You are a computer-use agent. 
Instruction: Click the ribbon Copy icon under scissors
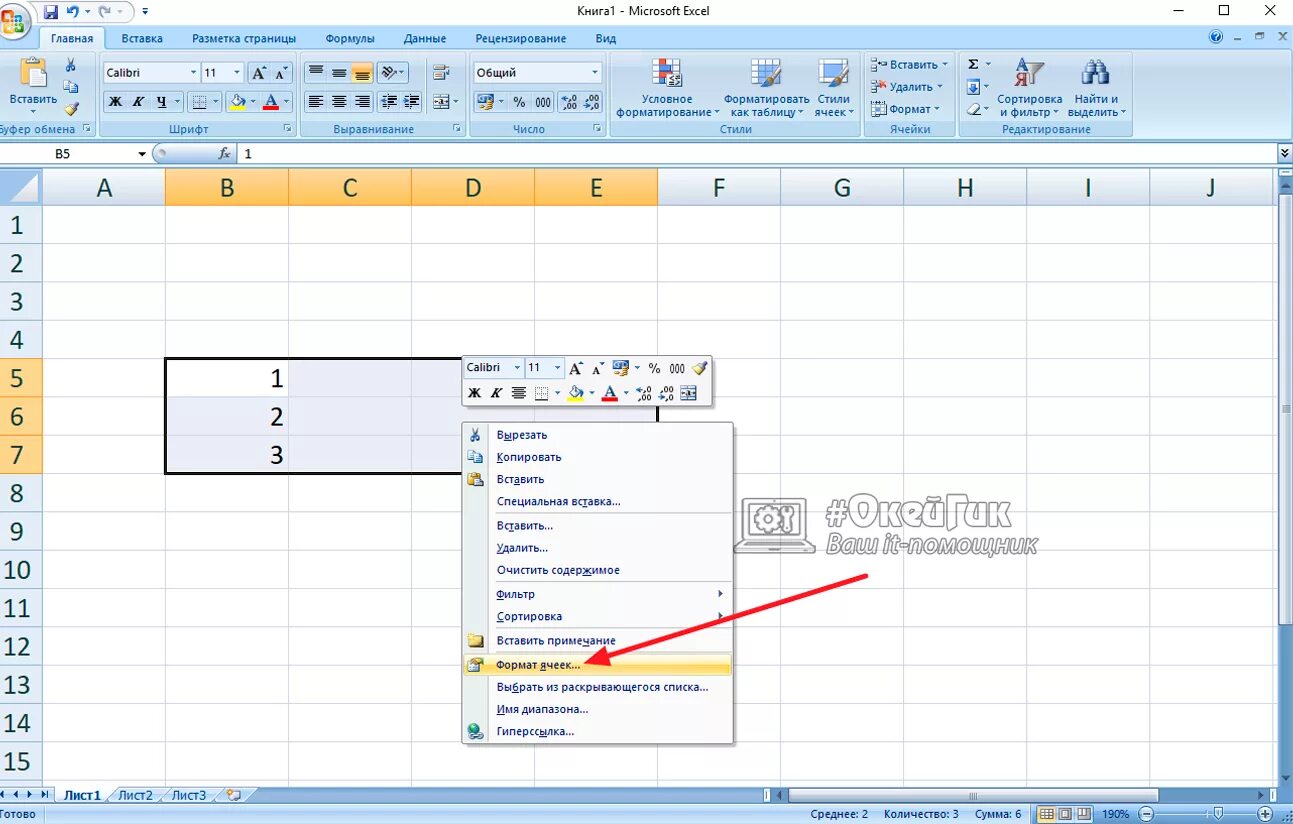click(x=71, y=87)
